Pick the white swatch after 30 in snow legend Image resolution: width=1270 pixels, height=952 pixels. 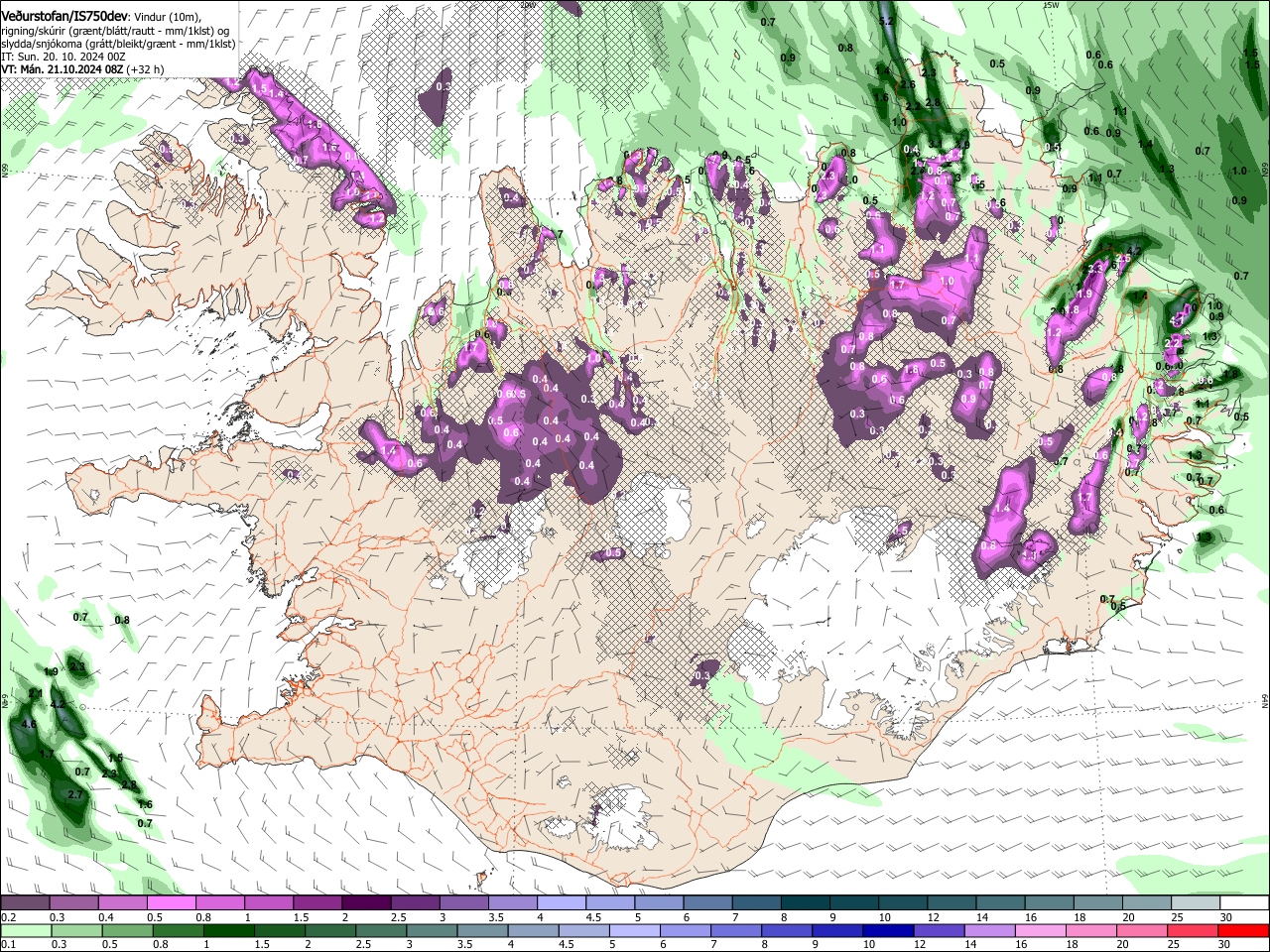(x=1245, y=903)
